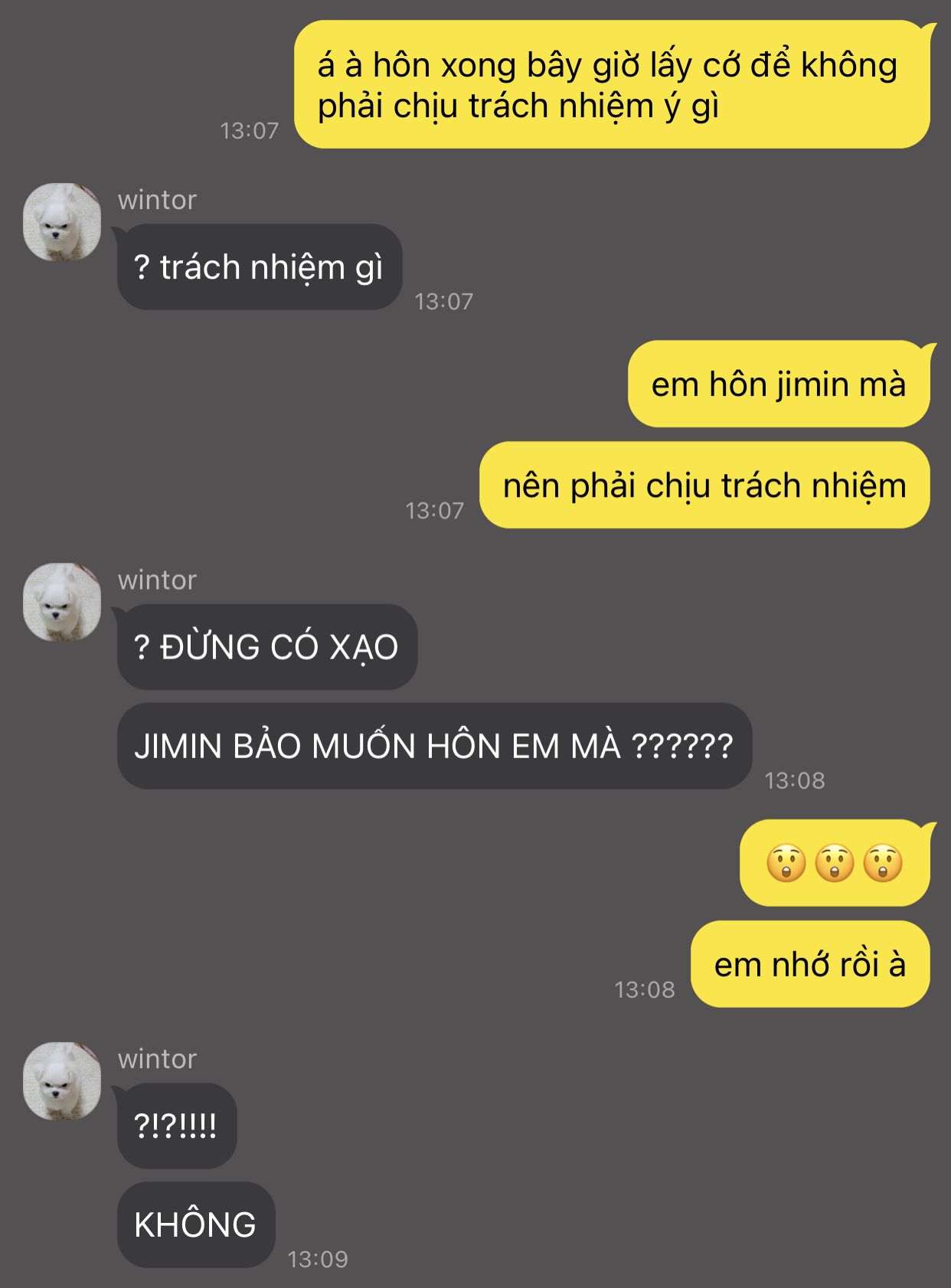Image resolution: width=951 pixels, height=1288 pixels.
Task: Tap wintor's avatar beside "ĐỪNG CÓ XẠO"
Action: [x=62, y=603]
